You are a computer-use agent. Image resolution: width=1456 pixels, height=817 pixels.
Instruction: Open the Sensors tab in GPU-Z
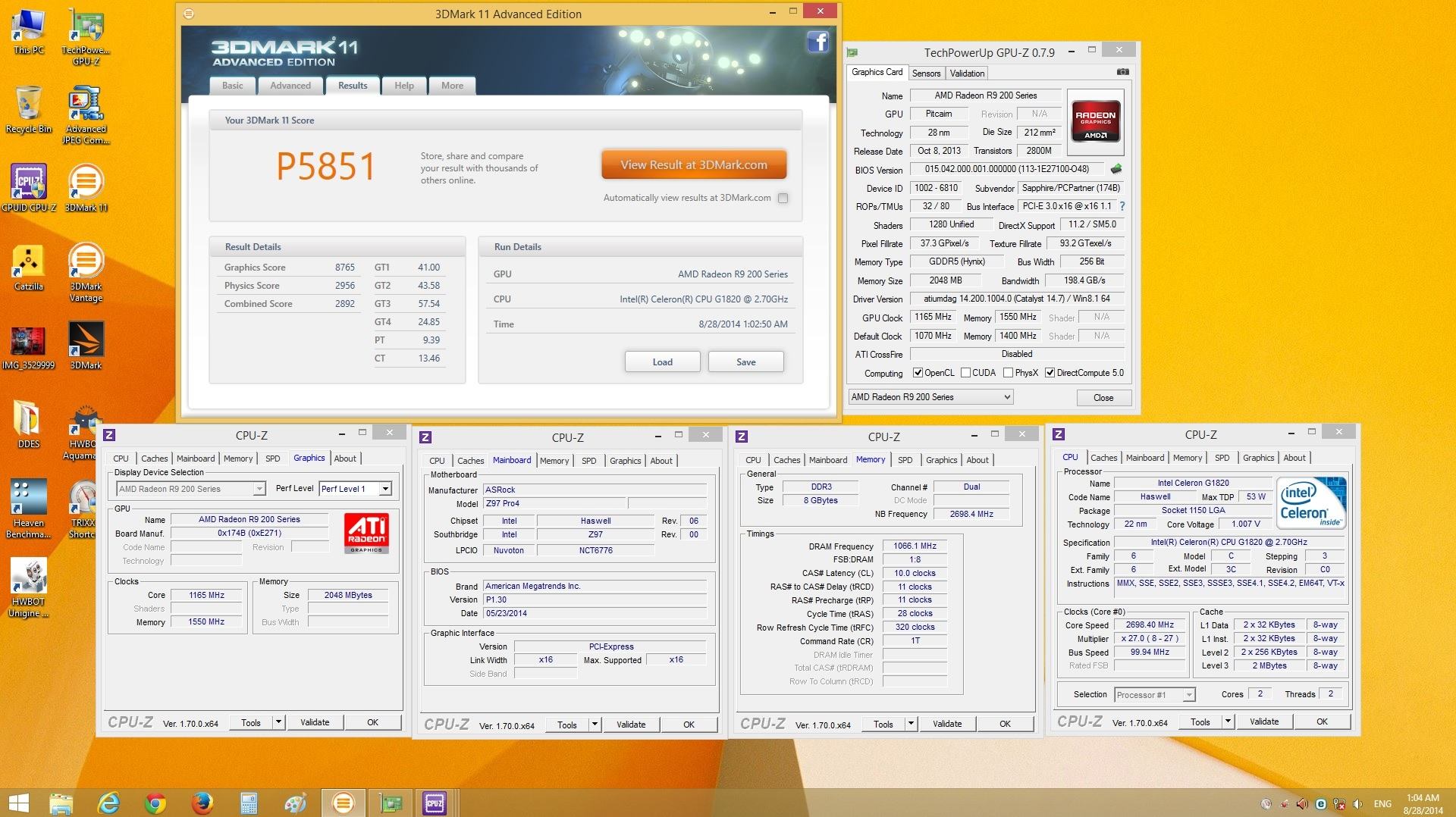(926, 74)
